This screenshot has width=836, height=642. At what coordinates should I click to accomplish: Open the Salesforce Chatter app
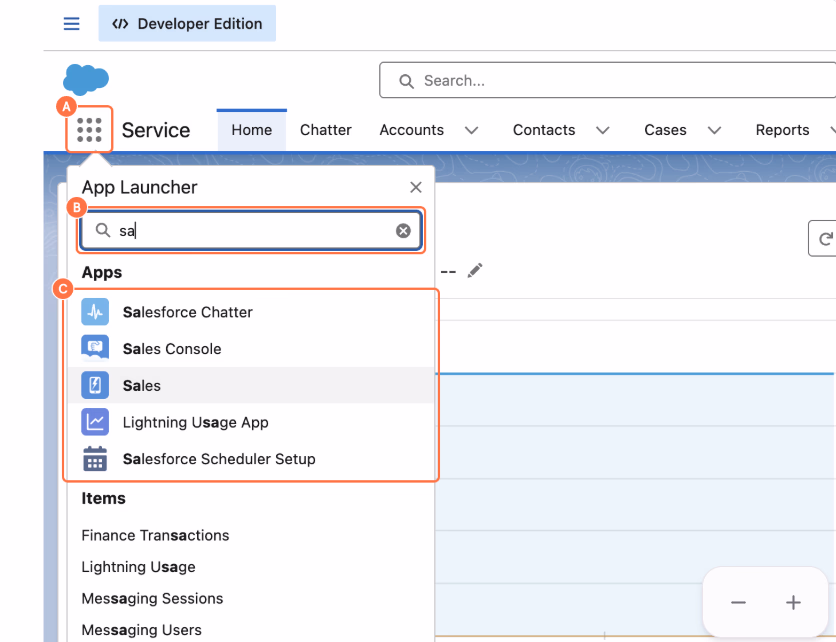click(x=187, y=312)
